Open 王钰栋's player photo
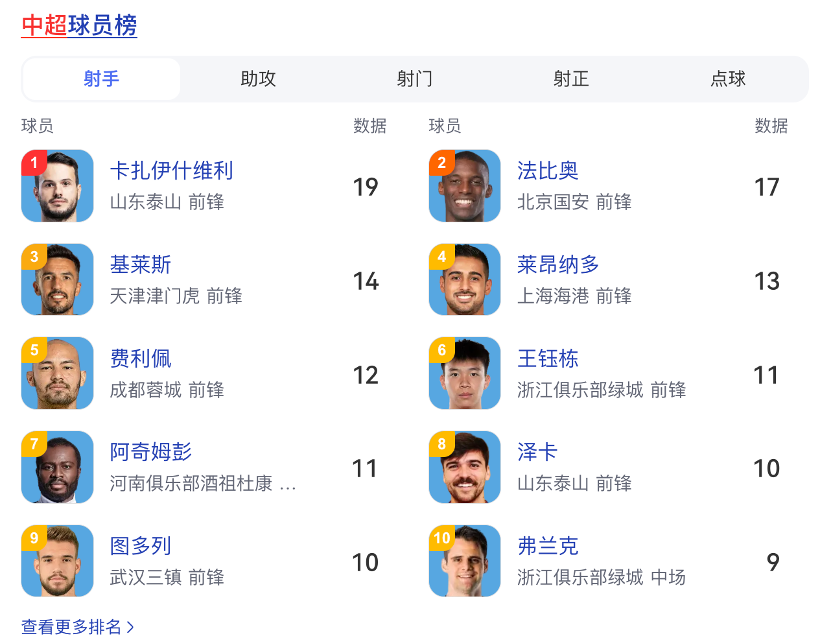Viewport: 832px width, 638px height. click(465, 374)
